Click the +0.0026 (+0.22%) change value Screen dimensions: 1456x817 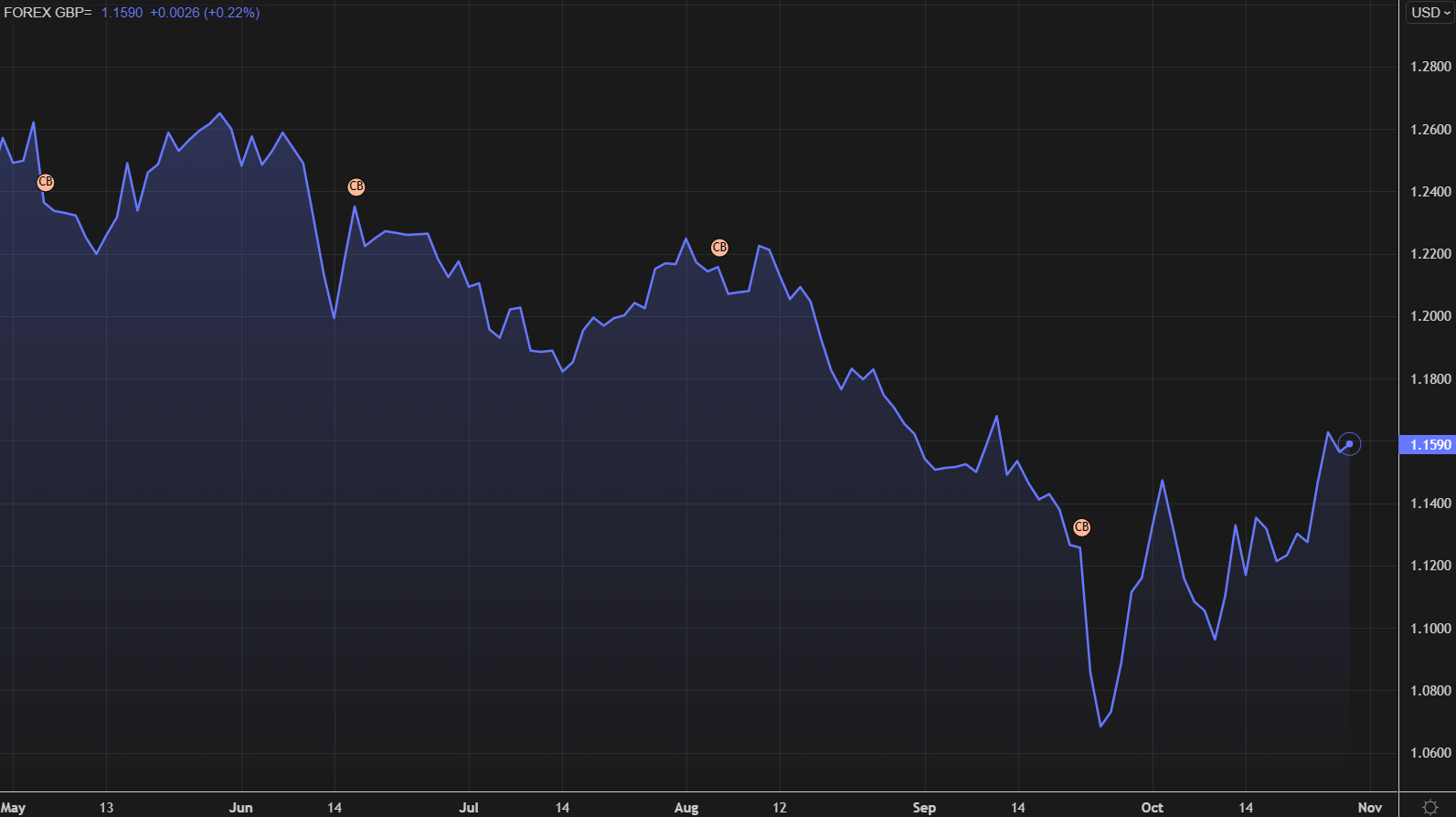pyautogui.click(x=205, y=13)
